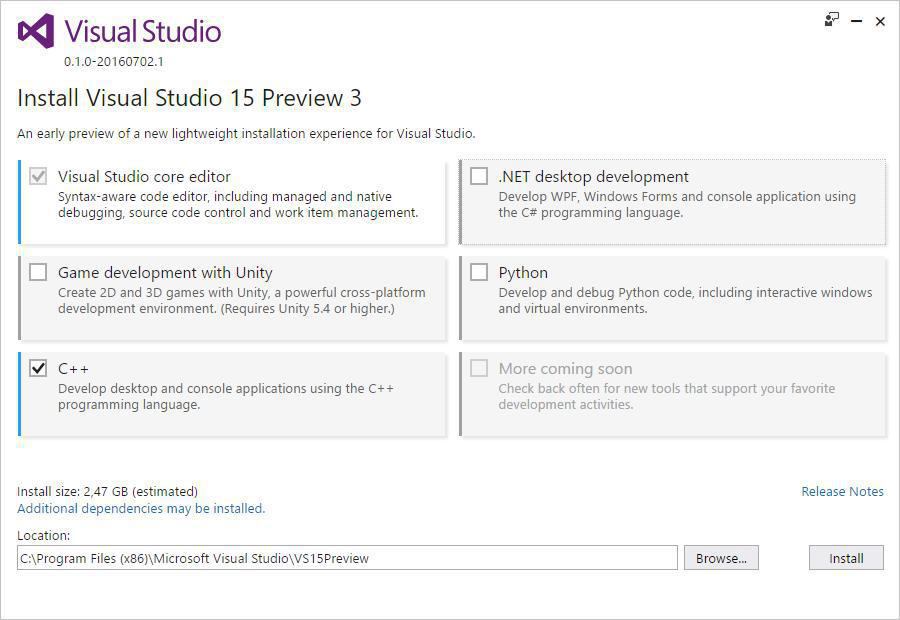Screen dimensions: 900x620
Task: Click the Visual Studio core editor checkbox
Action: [38, 177]
